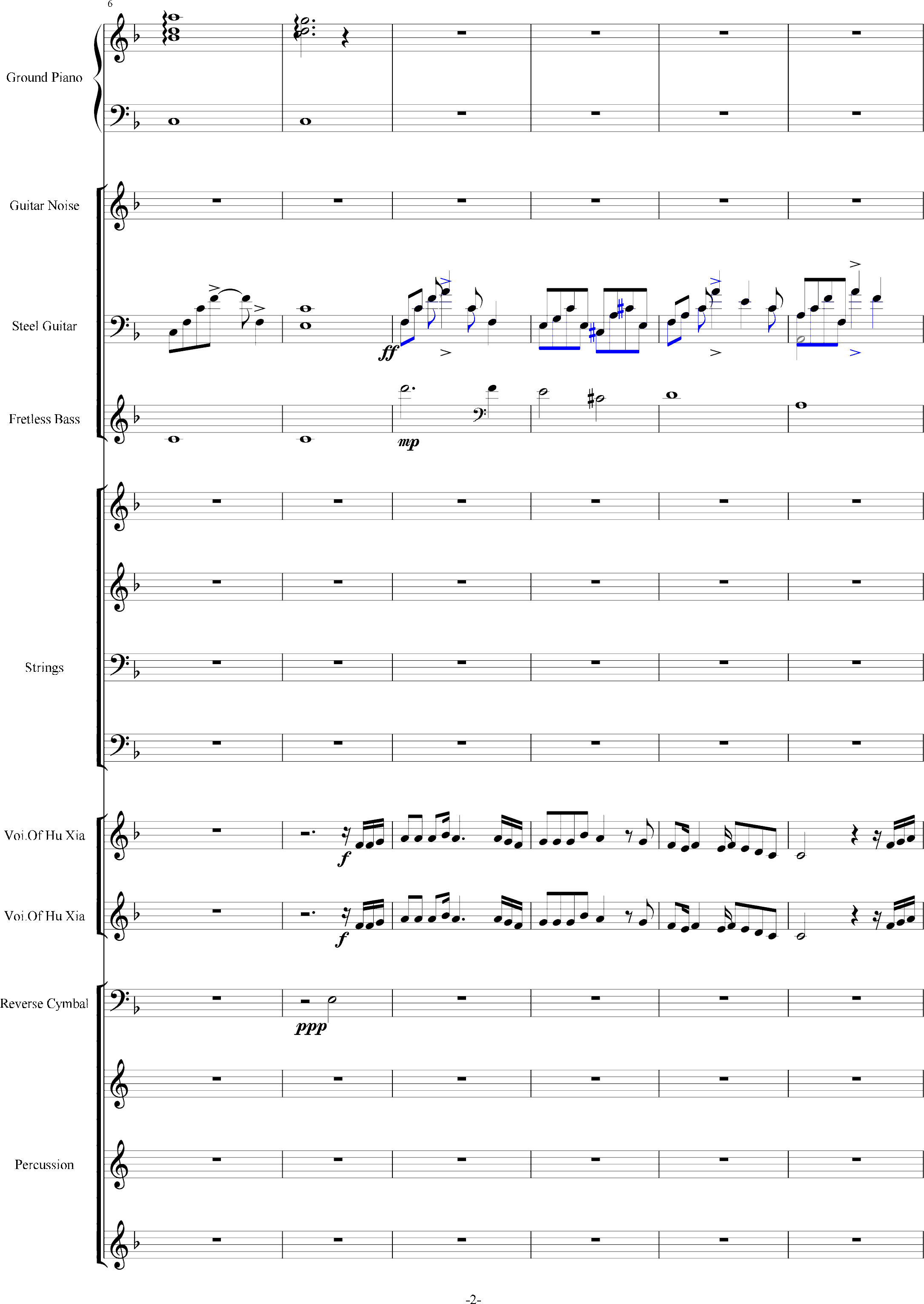Select the Reverse Cymbal staff label
Image resolution: width=924 pixels, height=1304 pixels.
(44, 1003)
